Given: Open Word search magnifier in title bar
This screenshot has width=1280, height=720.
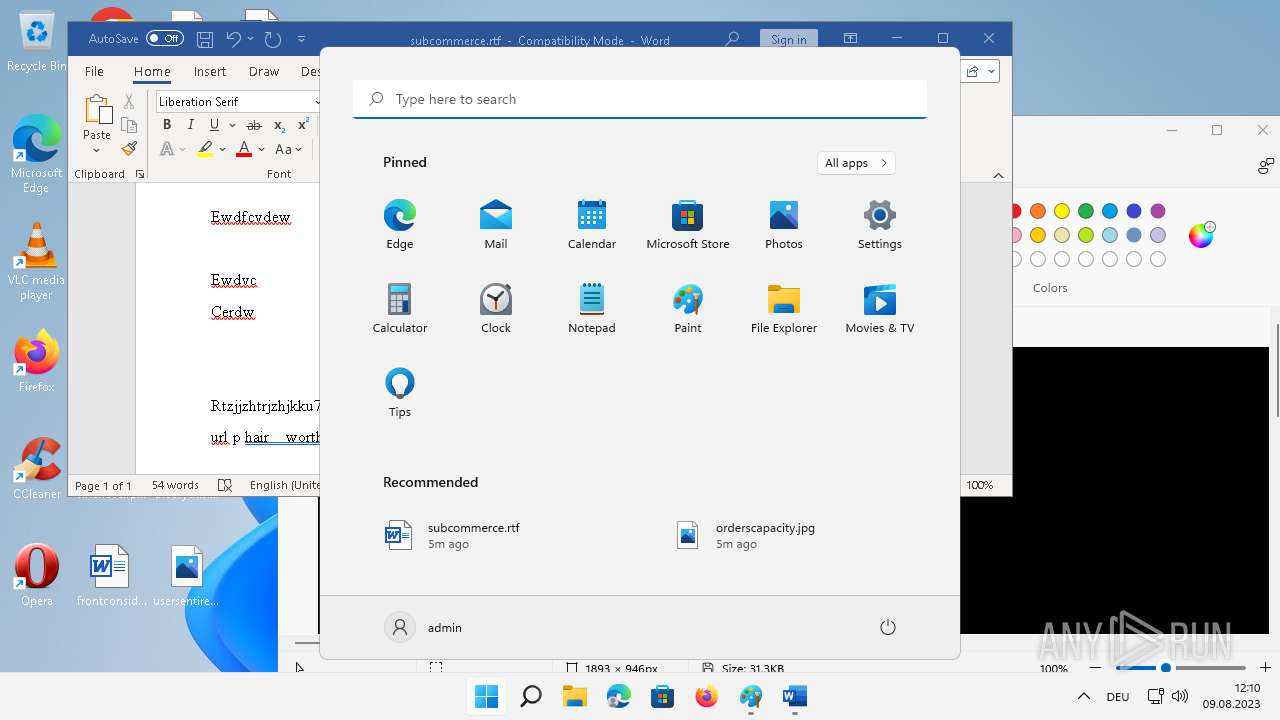Looking at the screenshot, I should click(732, 39).
